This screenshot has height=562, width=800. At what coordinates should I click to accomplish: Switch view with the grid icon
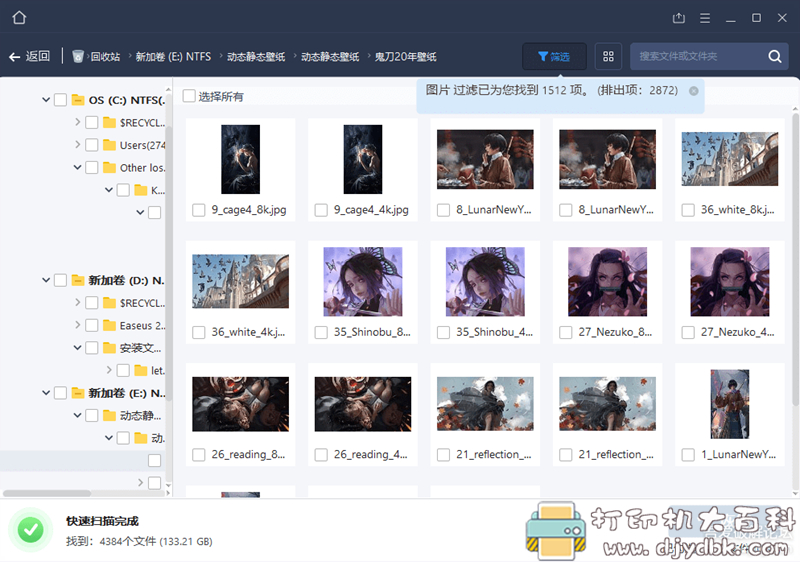coord(608,57)
